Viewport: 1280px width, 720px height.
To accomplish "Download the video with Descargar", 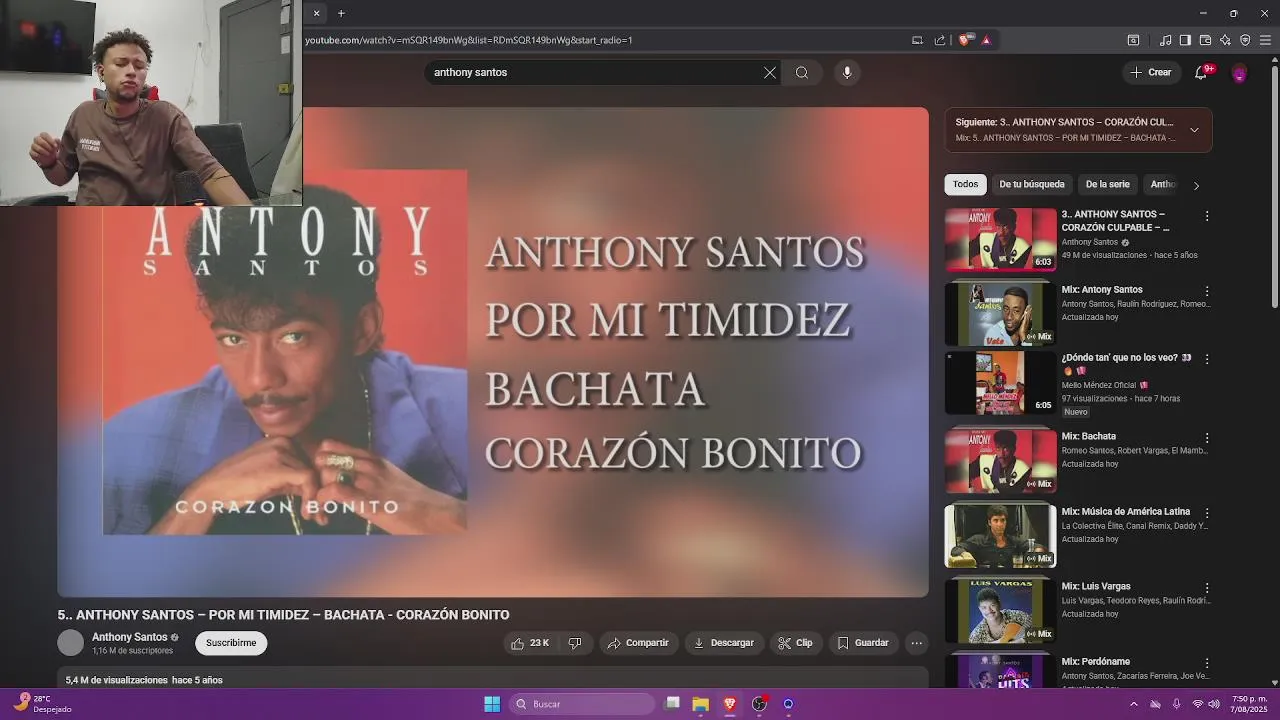I will (x=724, y=643).
